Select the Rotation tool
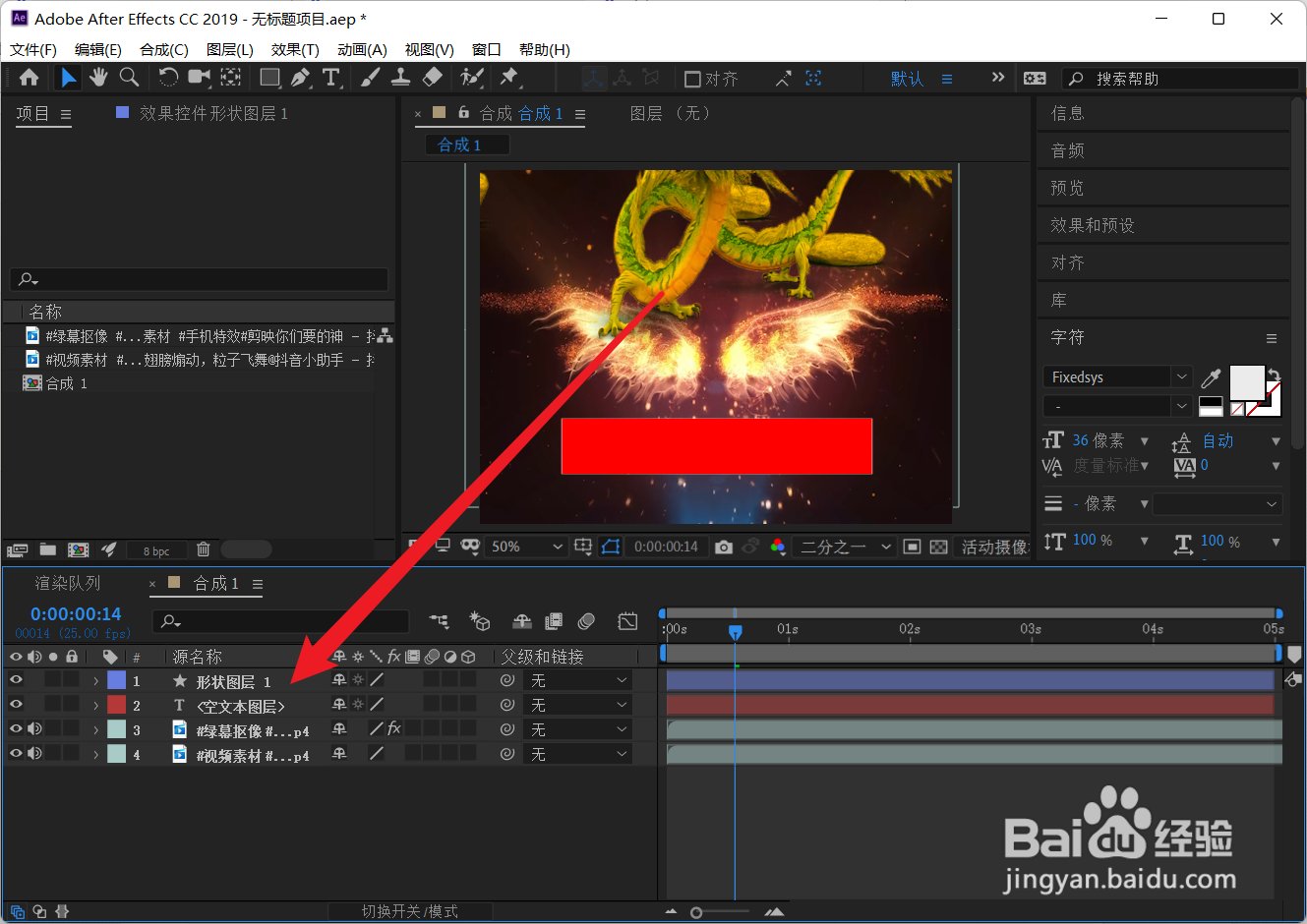The width and height of the screenshot is (1307, 924). 168,78
